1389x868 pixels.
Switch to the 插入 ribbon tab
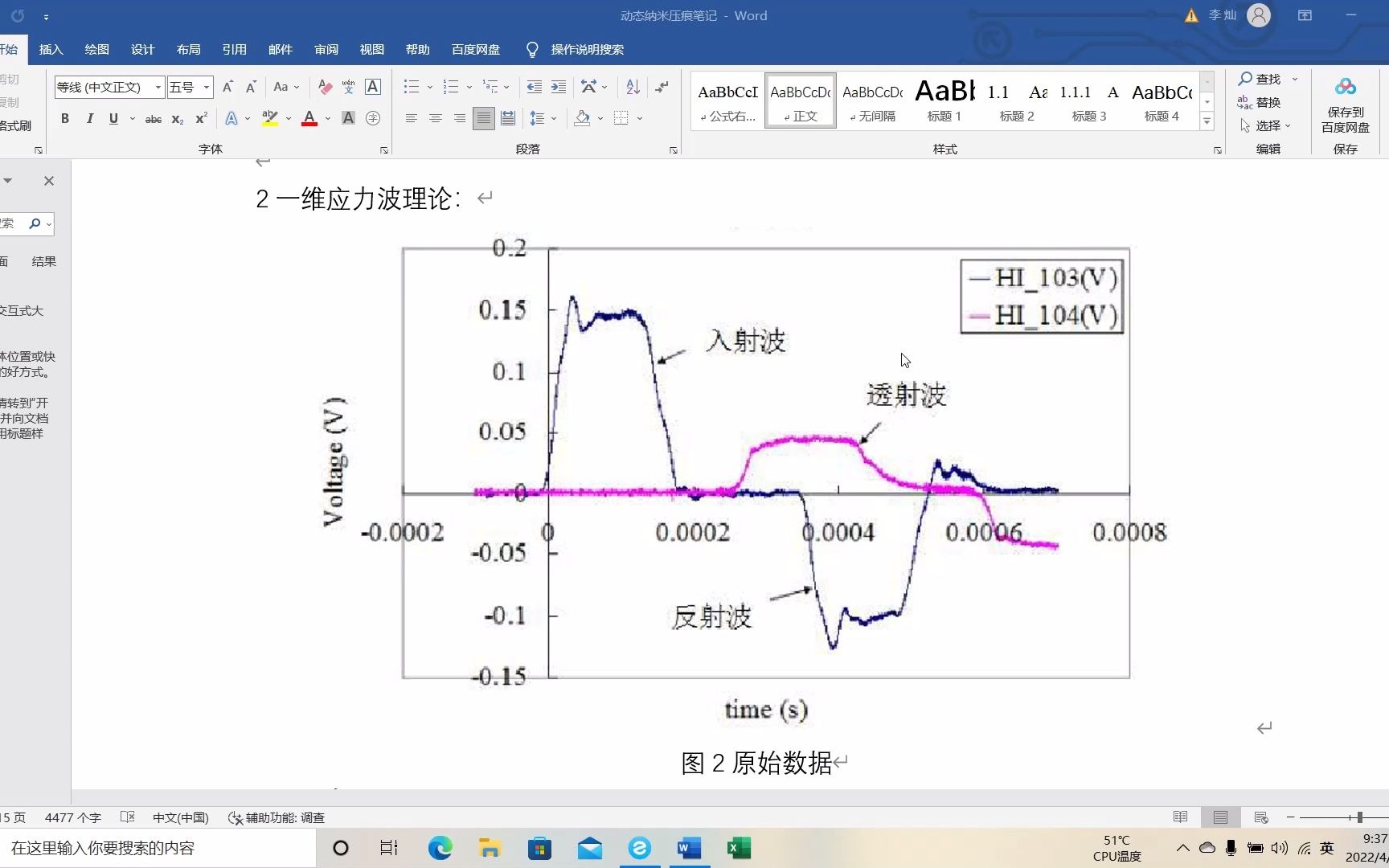[x=51, y=49]
